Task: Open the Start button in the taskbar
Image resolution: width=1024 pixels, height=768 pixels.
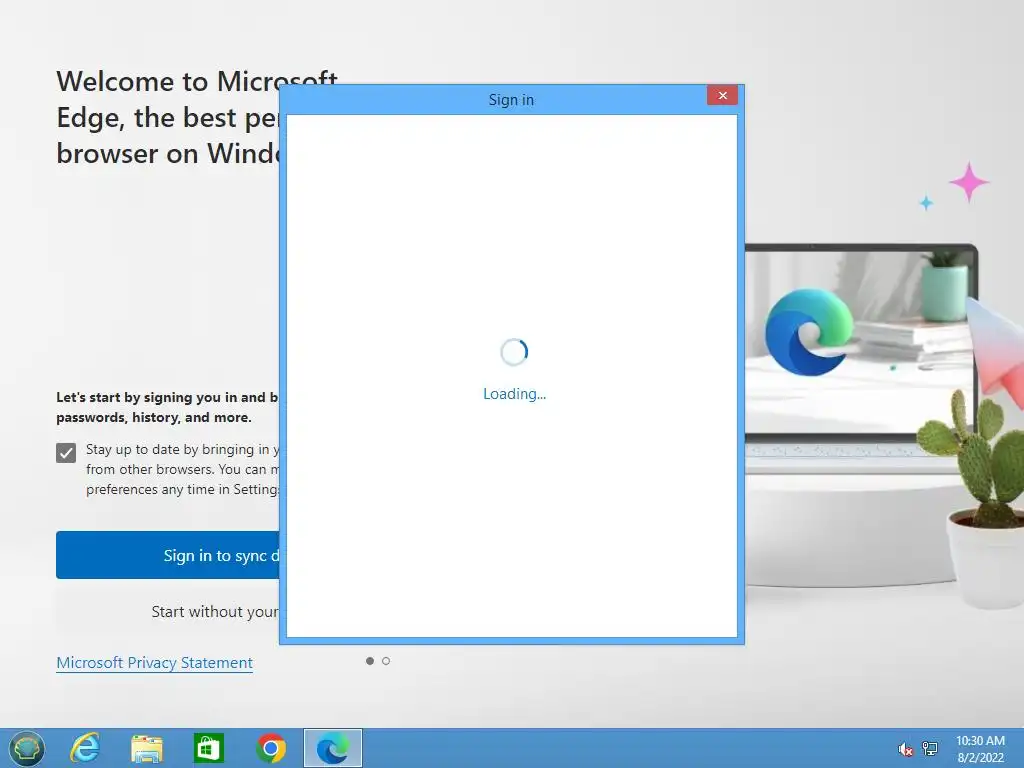Action: pos(26,748)
